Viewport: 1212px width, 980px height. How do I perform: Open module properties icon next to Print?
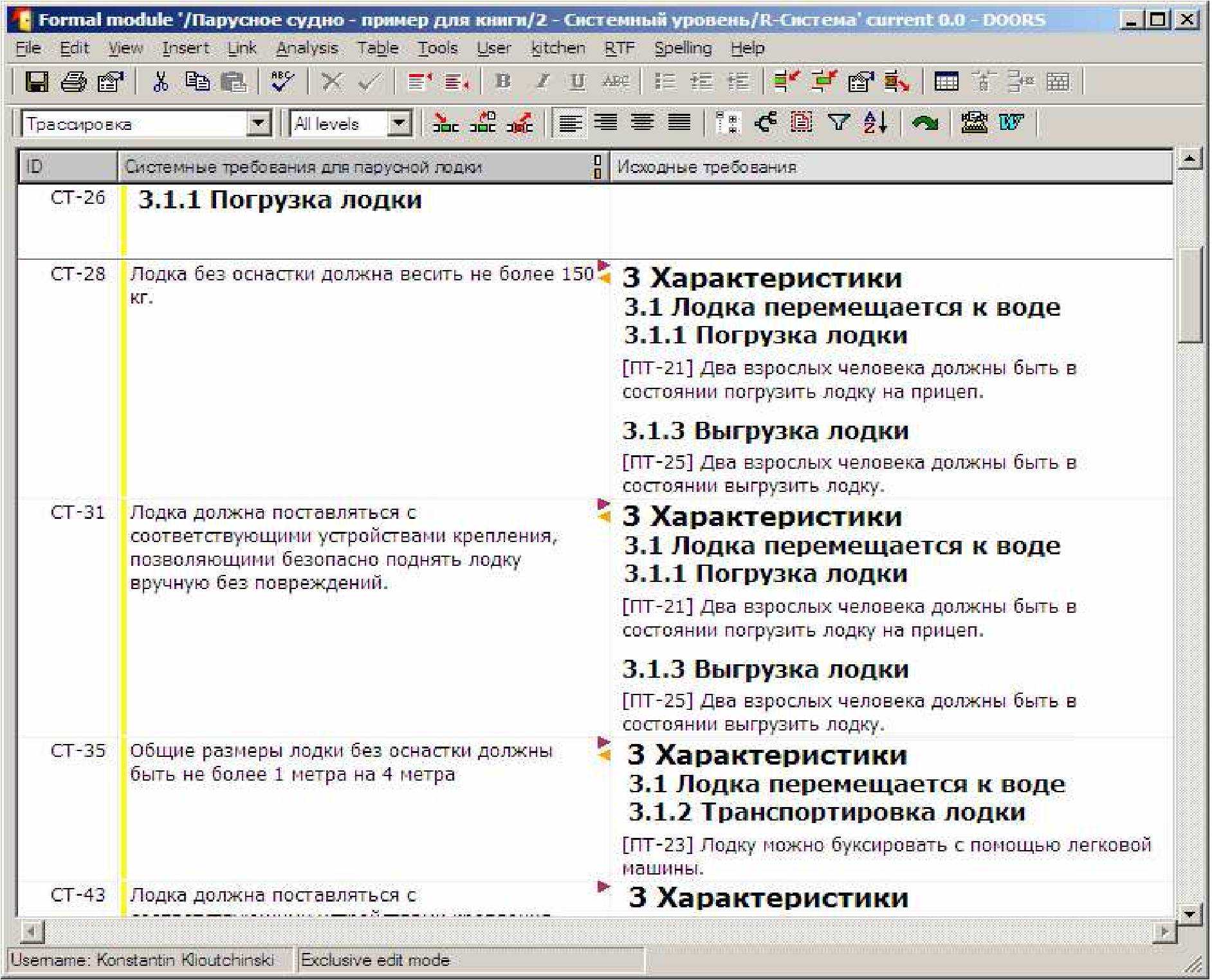[x=110, y=82]
